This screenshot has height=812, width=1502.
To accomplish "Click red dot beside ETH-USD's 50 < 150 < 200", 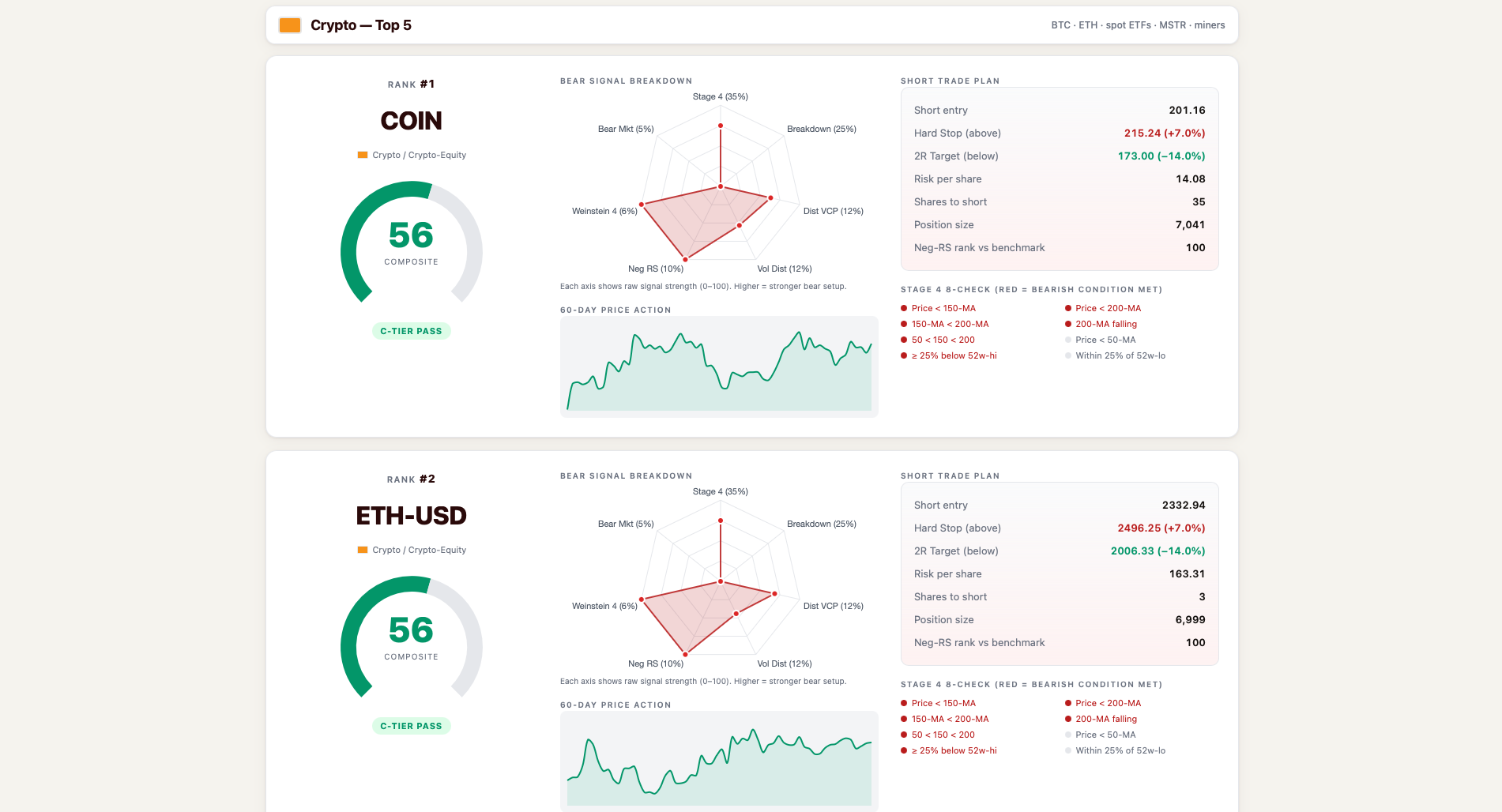I will pos(904,735).
